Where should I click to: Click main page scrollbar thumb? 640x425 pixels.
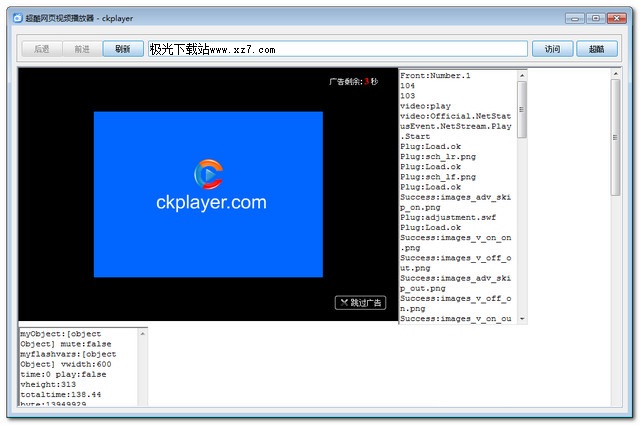coord(616,137)
